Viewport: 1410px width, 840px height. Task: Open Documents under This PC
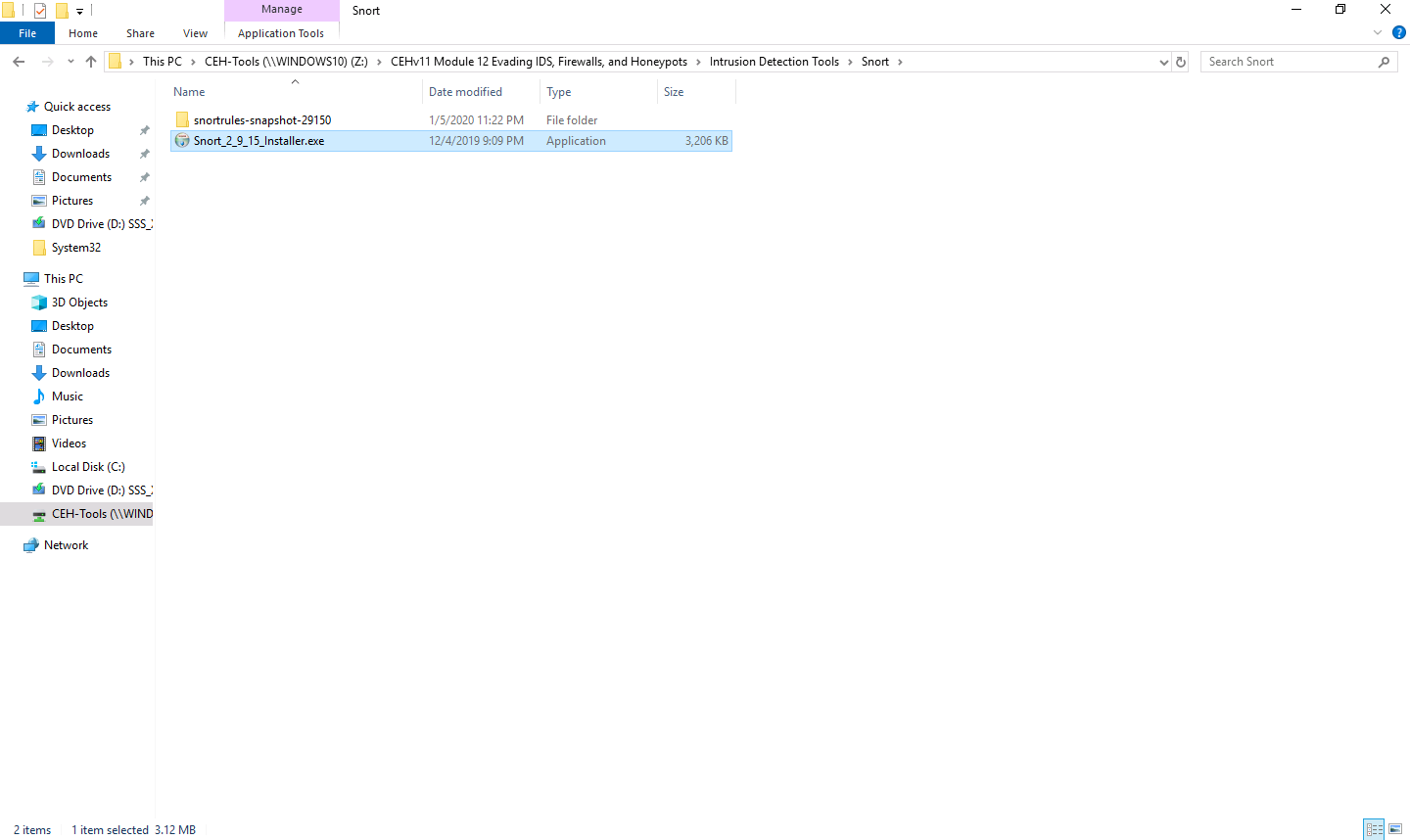[x=81, y=350]
